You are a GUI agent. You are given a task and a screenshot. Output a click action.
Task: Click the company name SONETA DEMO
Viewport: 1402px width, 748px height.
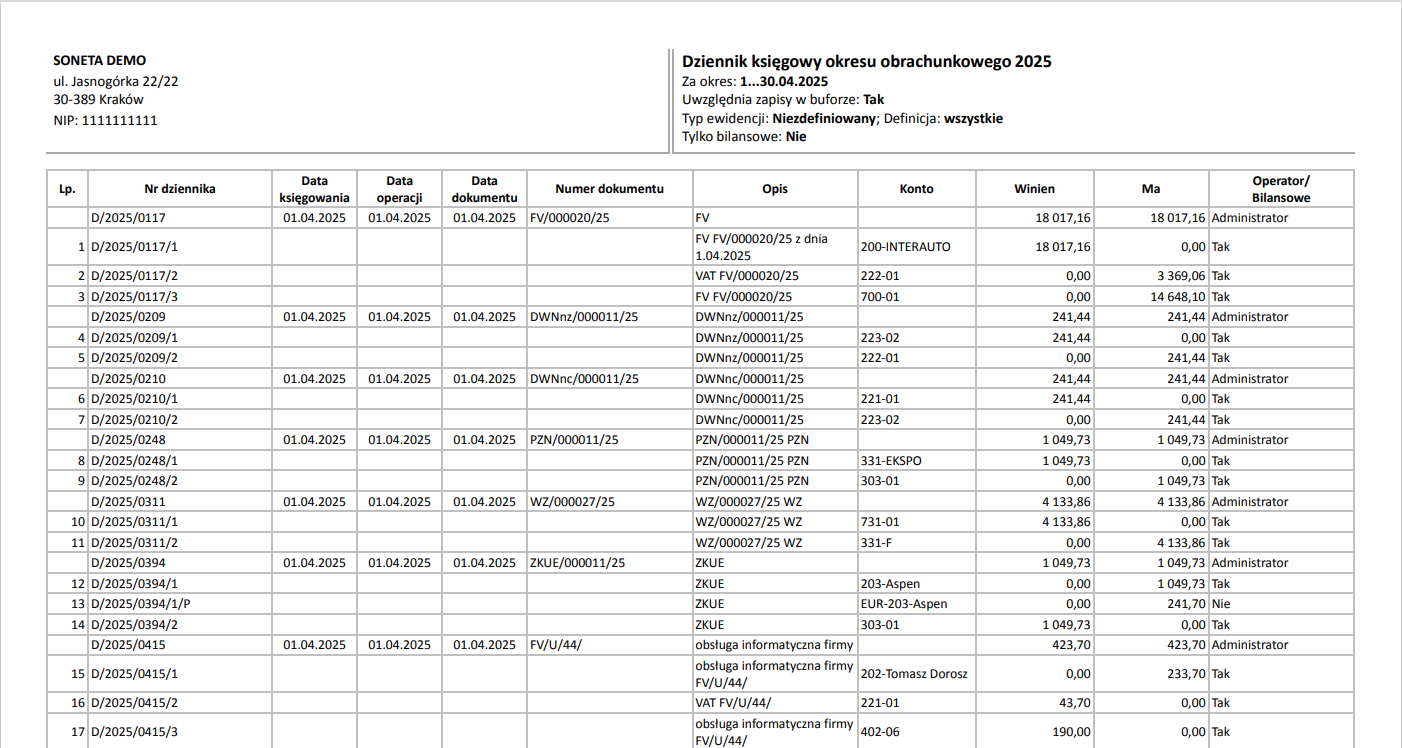tap(99, 60)
